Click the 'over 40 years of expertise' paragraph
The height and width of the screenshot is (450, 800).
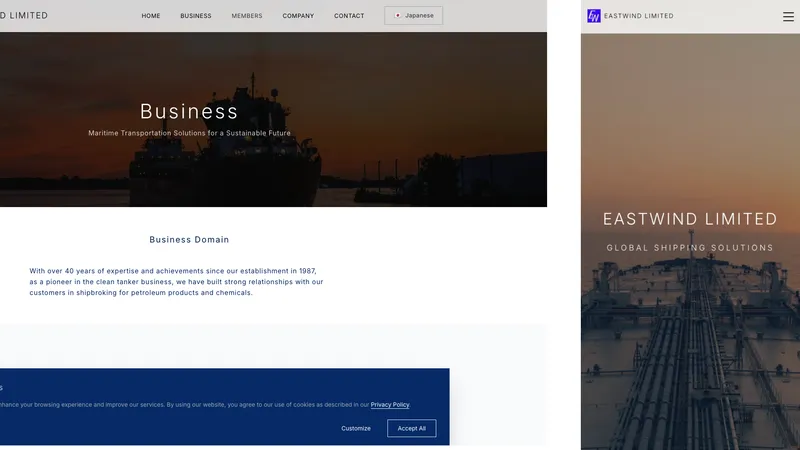(176, 282)
